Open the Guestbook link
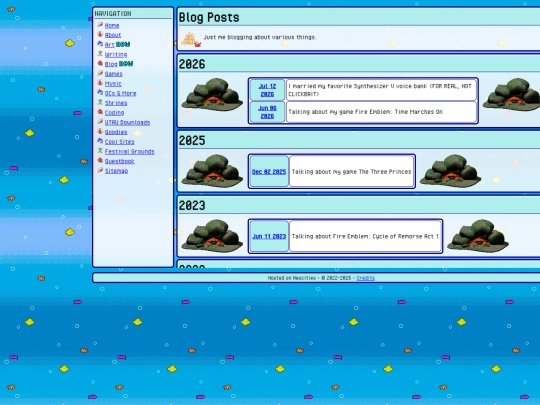 tap(119, 161)
